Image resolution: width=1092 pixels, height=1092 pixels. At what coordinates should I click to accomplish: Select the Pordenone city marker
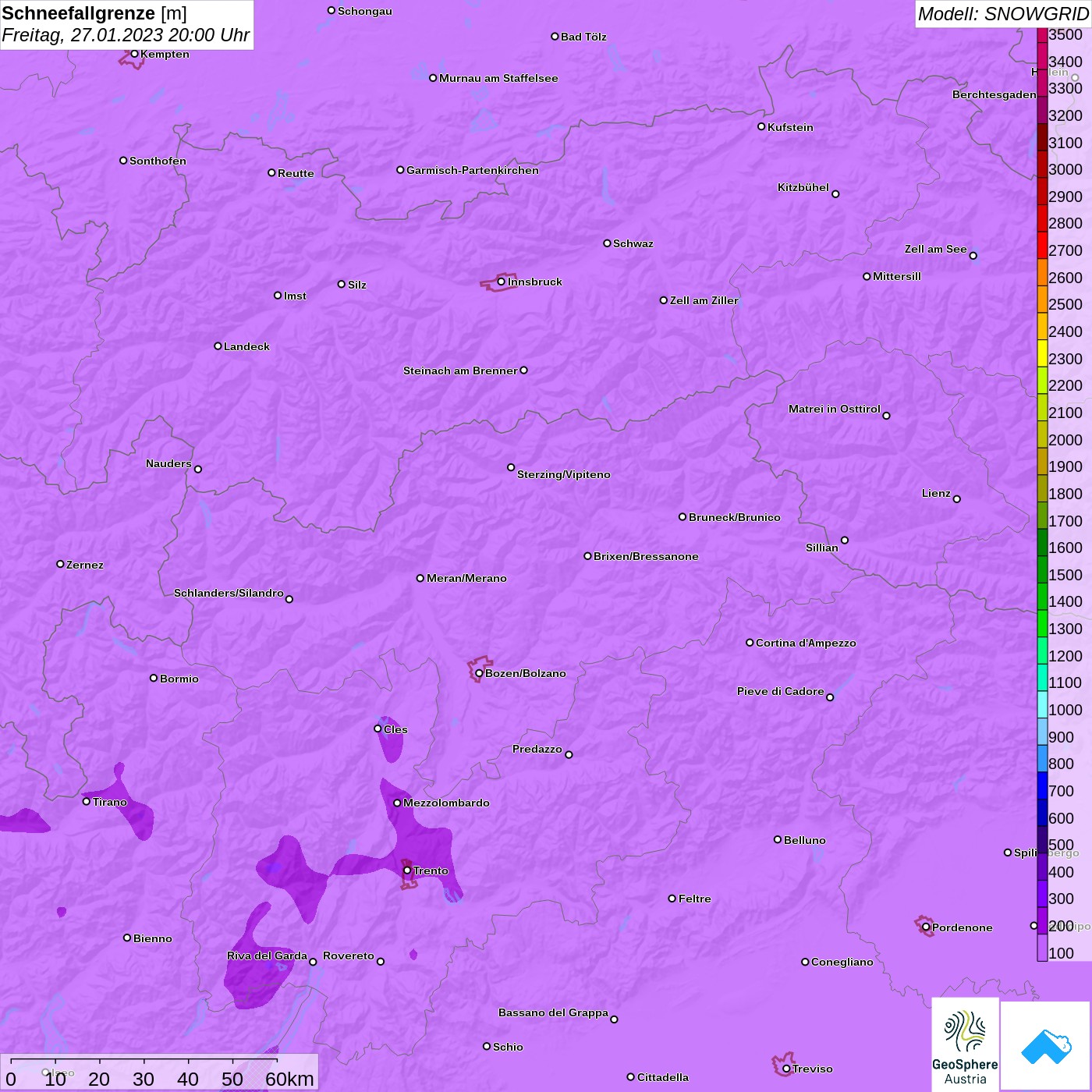[926, 927]
